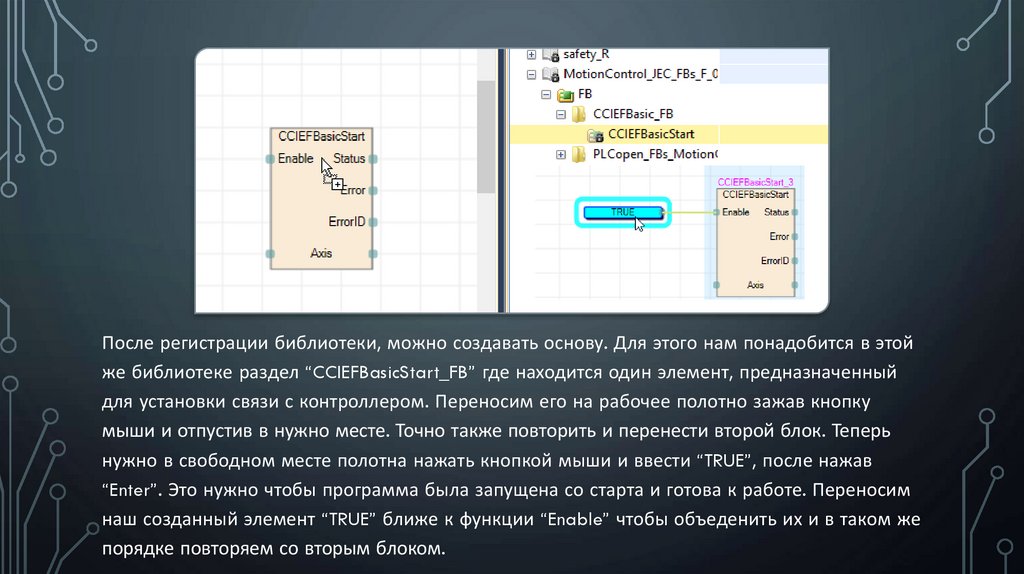The width and height of the screenshot is (1024, 574).
Task: Click the ErrorID output pin on left block
Action: tap(373, 222)
